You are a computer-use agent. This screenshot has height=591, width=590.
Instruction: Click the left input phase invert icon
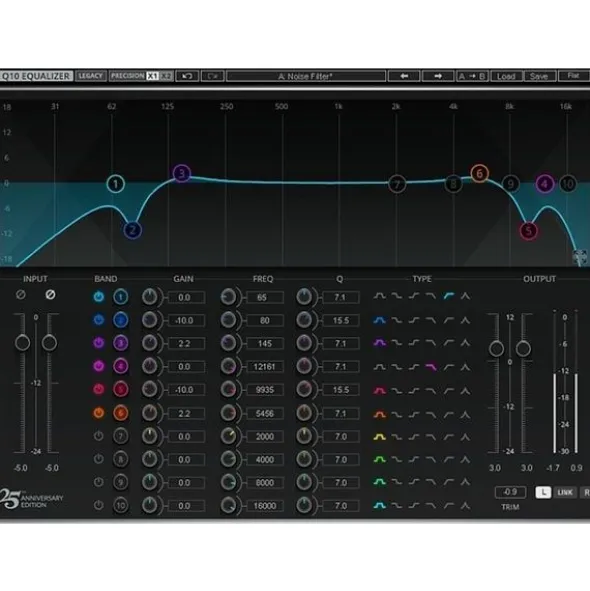[x=21, y=295]
